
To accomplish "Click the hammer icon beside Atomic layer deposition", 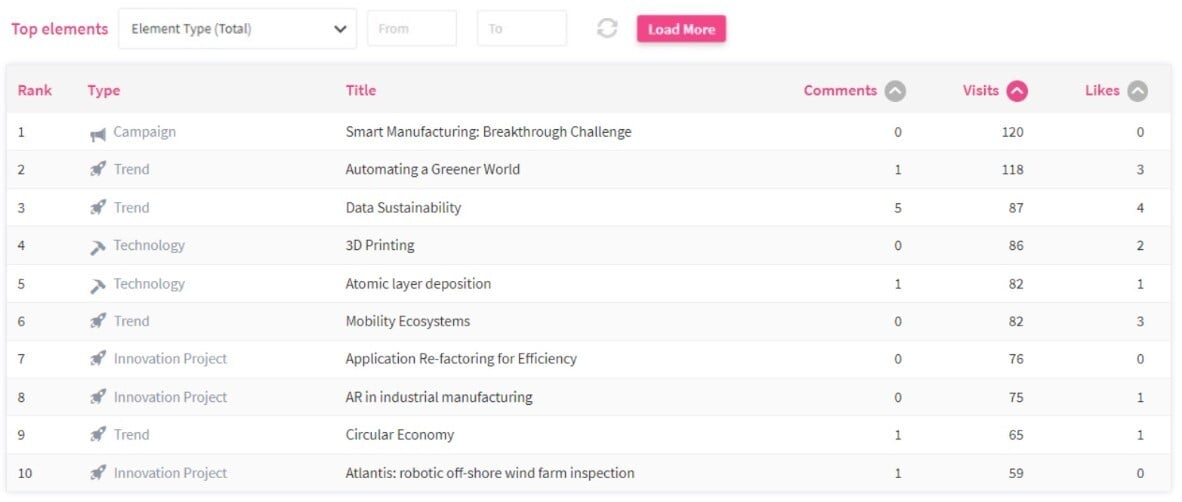I will [x=97, y=285].
